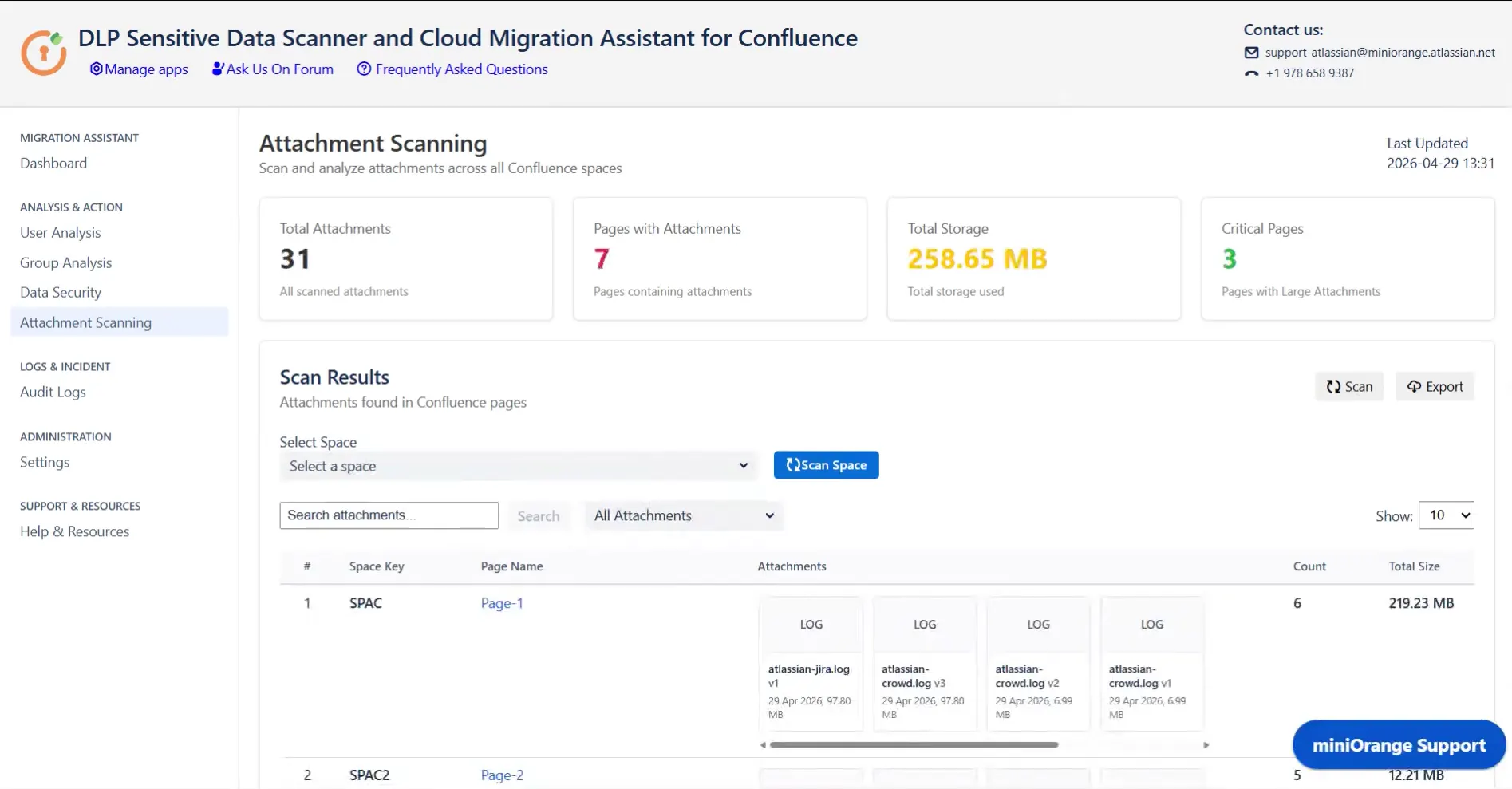Click the refresh icon on the Scan button
Image resolution: width=1512 pixels, height=789 pixels.
[x=1333, y=387]
